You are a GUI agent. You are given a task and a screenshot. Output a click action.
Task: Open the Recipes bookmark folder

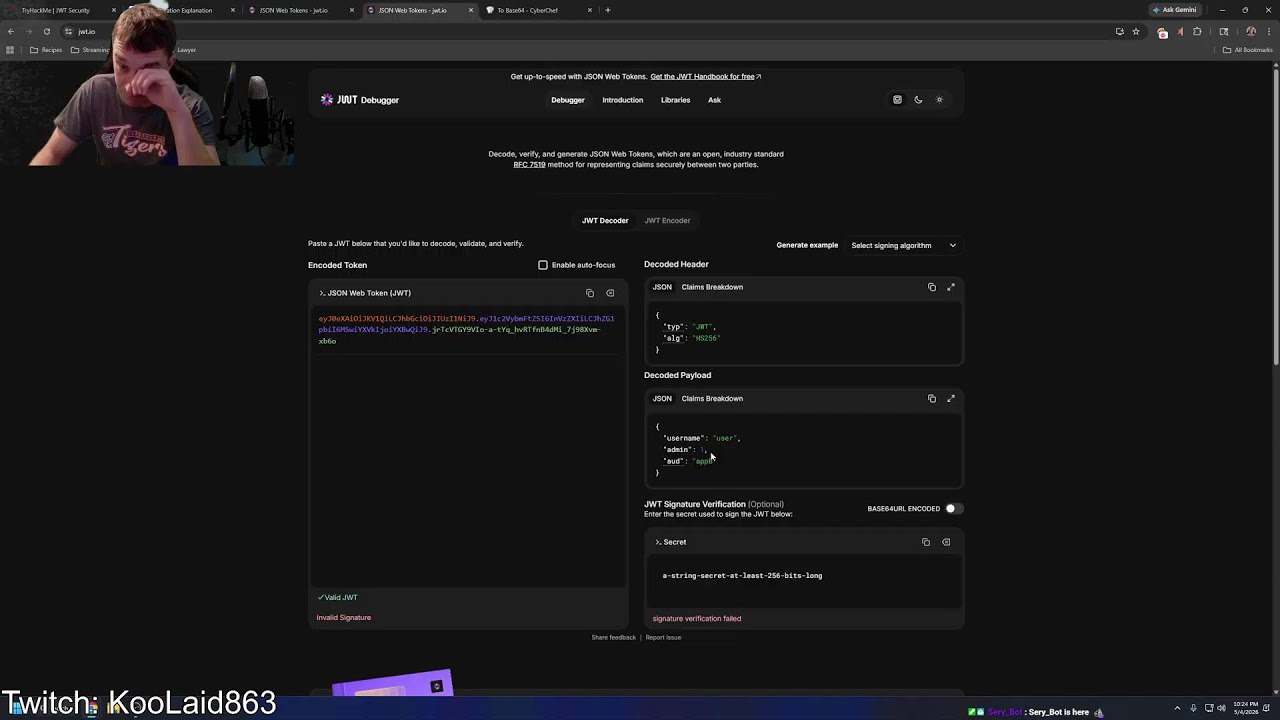pyautogui.click(x=46, y=50)
